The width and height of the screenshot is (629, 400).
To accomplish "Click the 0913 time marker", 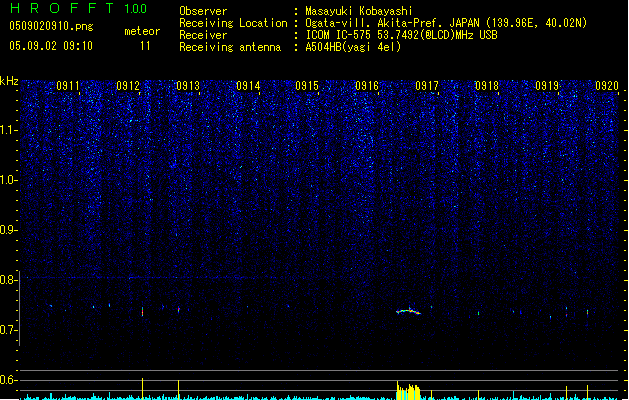I will tap(188, 86).
